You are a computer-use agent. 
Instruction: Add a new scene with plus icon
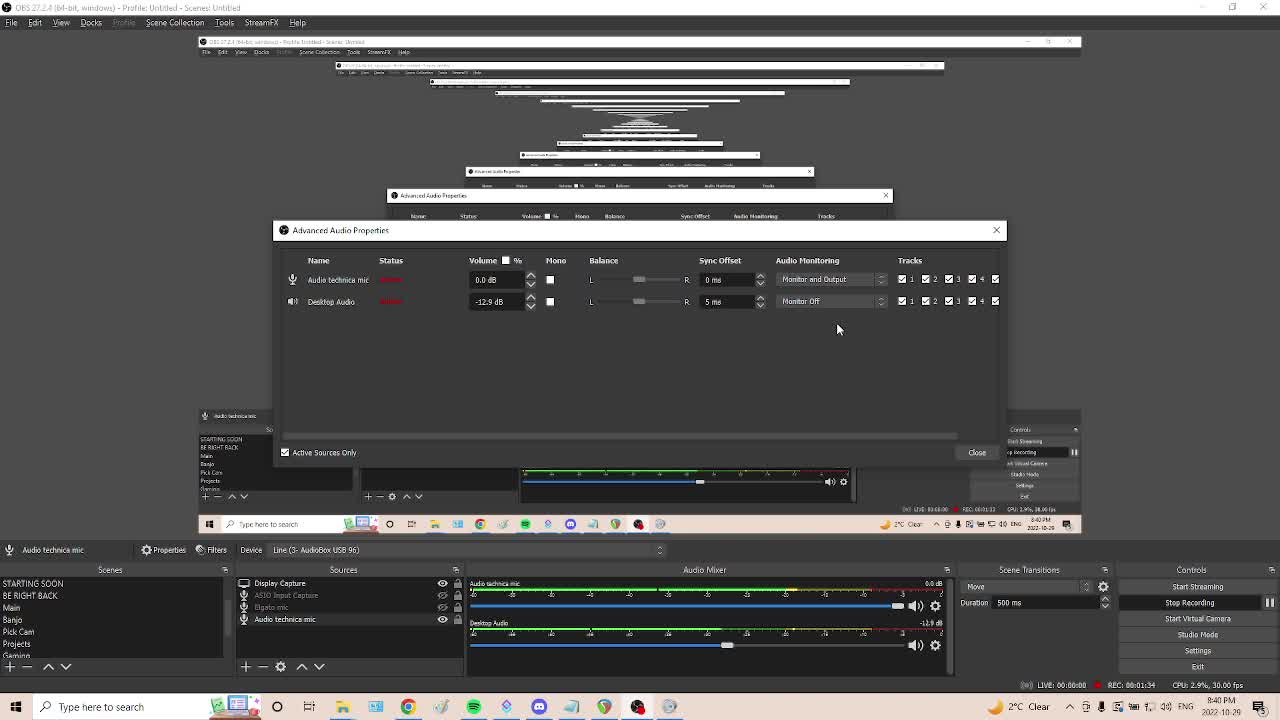coord(9,667)
